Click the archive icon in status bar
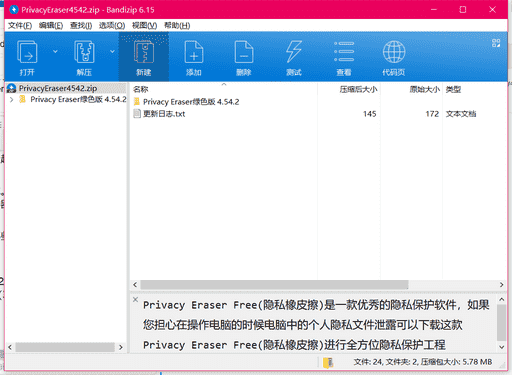The height and width of the screenshot is (375, 512). pyautogui.click(x=328, y=362)
